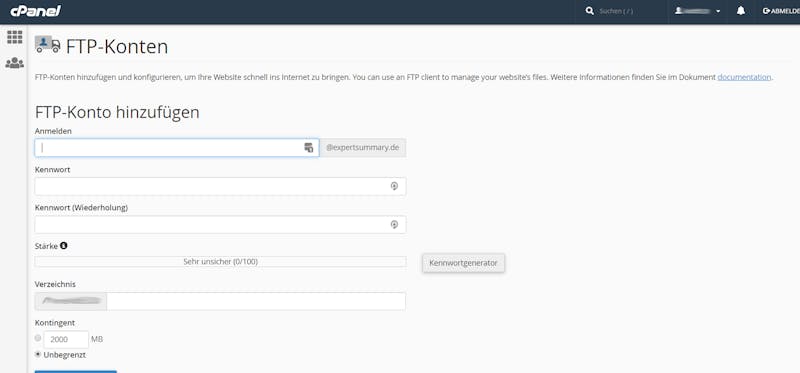The image size is (800, 373).
Task: Open the apps grid icon in sidebar
Action: (15, 37)
